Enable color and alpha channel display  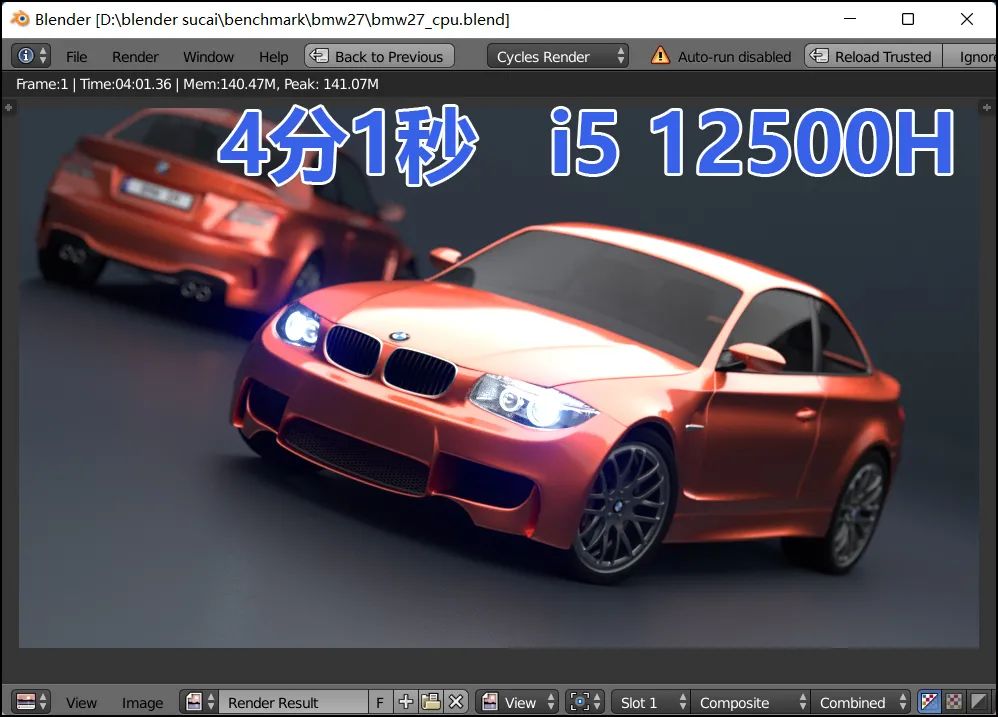click(929, 702)
